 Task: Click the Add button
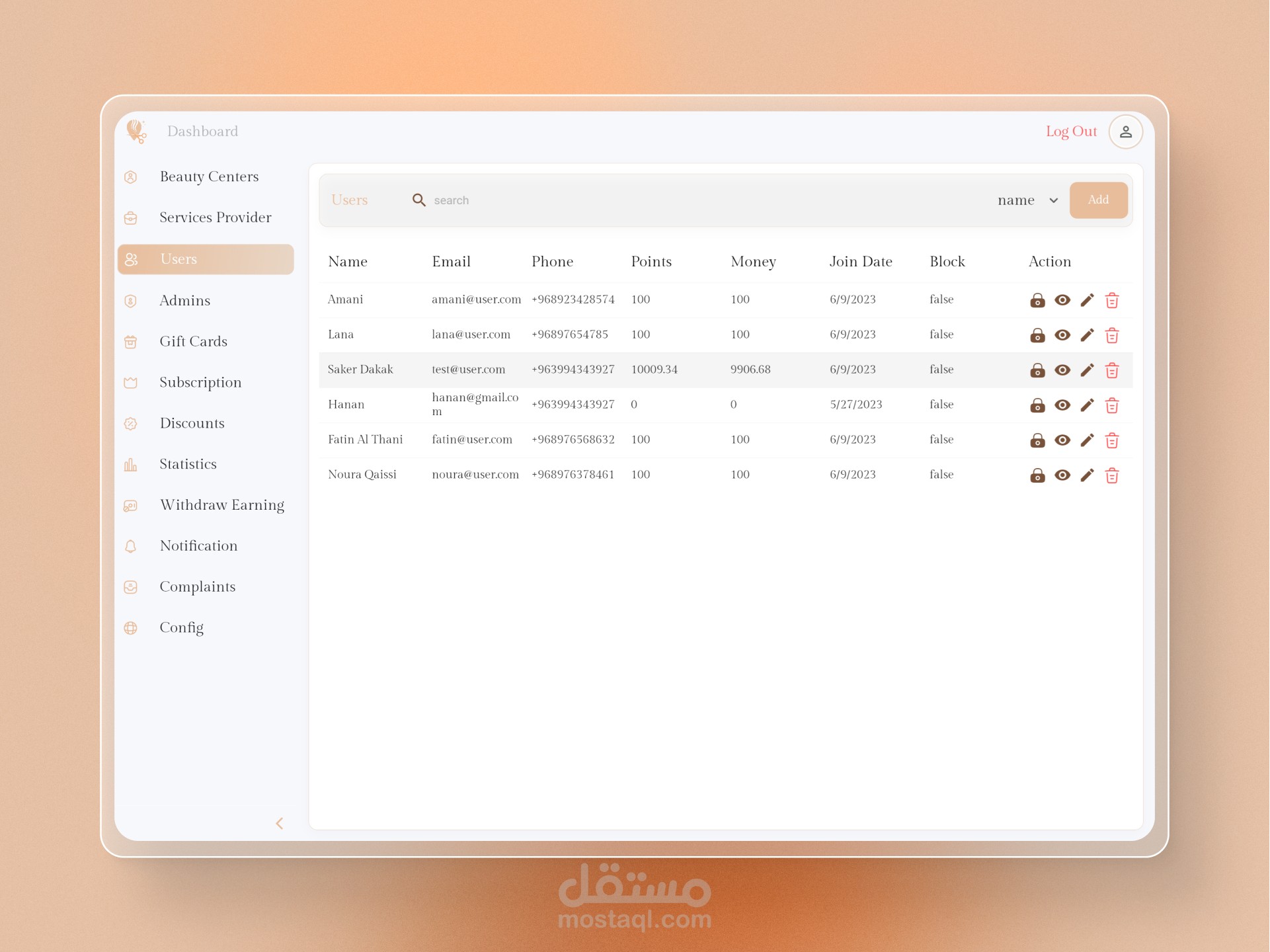[x=1098, y=200]
